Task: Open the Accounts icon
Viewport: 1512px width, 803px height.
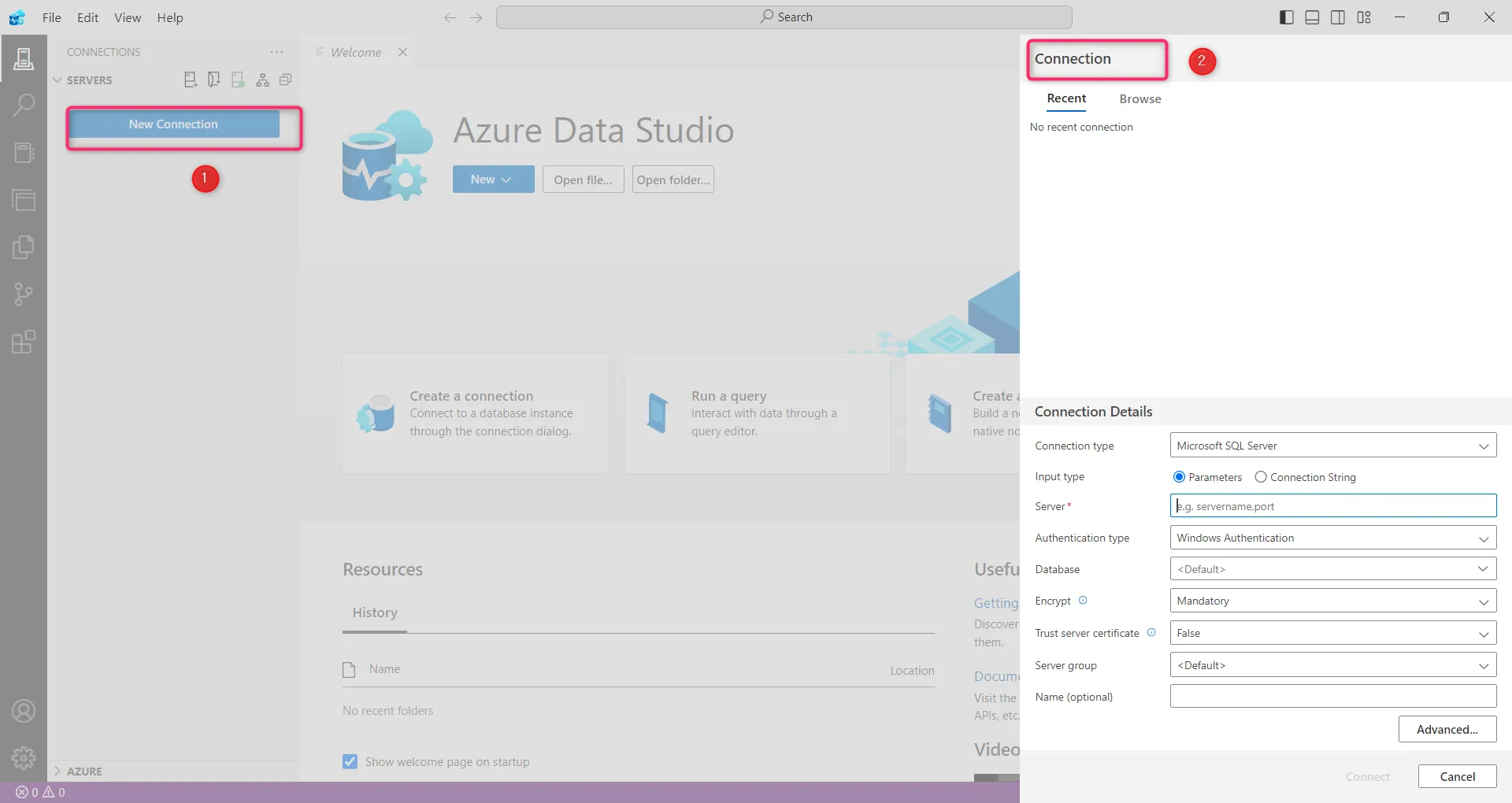Action: coord(24,711)
